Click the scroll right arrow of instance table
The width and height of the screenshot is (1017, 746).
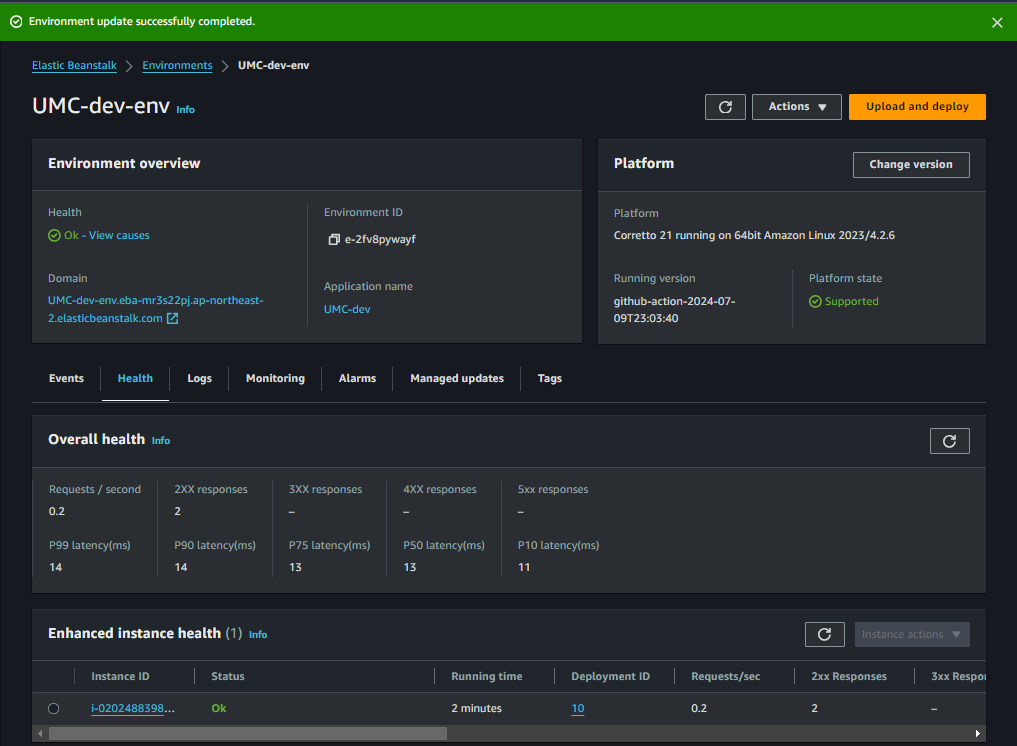(x=977, y=734)
